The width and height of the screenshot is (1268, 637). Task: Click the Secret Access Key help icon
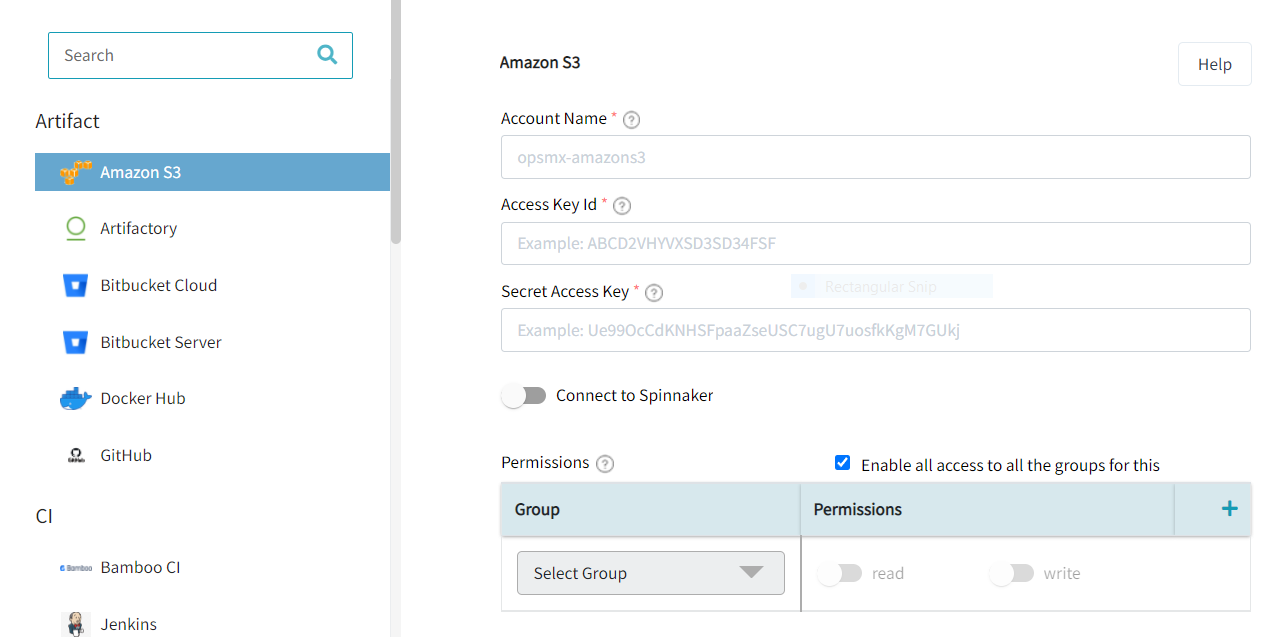[x=653, y=292]
